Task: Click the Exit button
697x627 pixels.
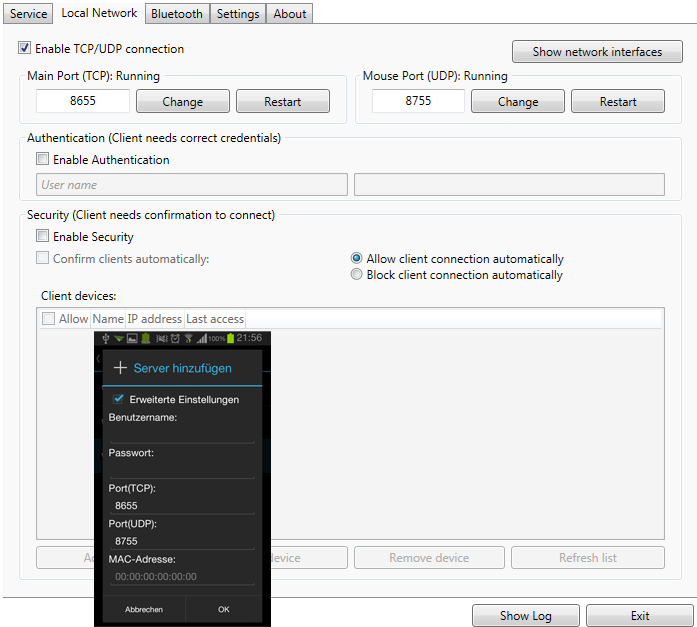Action: (640, 615)
